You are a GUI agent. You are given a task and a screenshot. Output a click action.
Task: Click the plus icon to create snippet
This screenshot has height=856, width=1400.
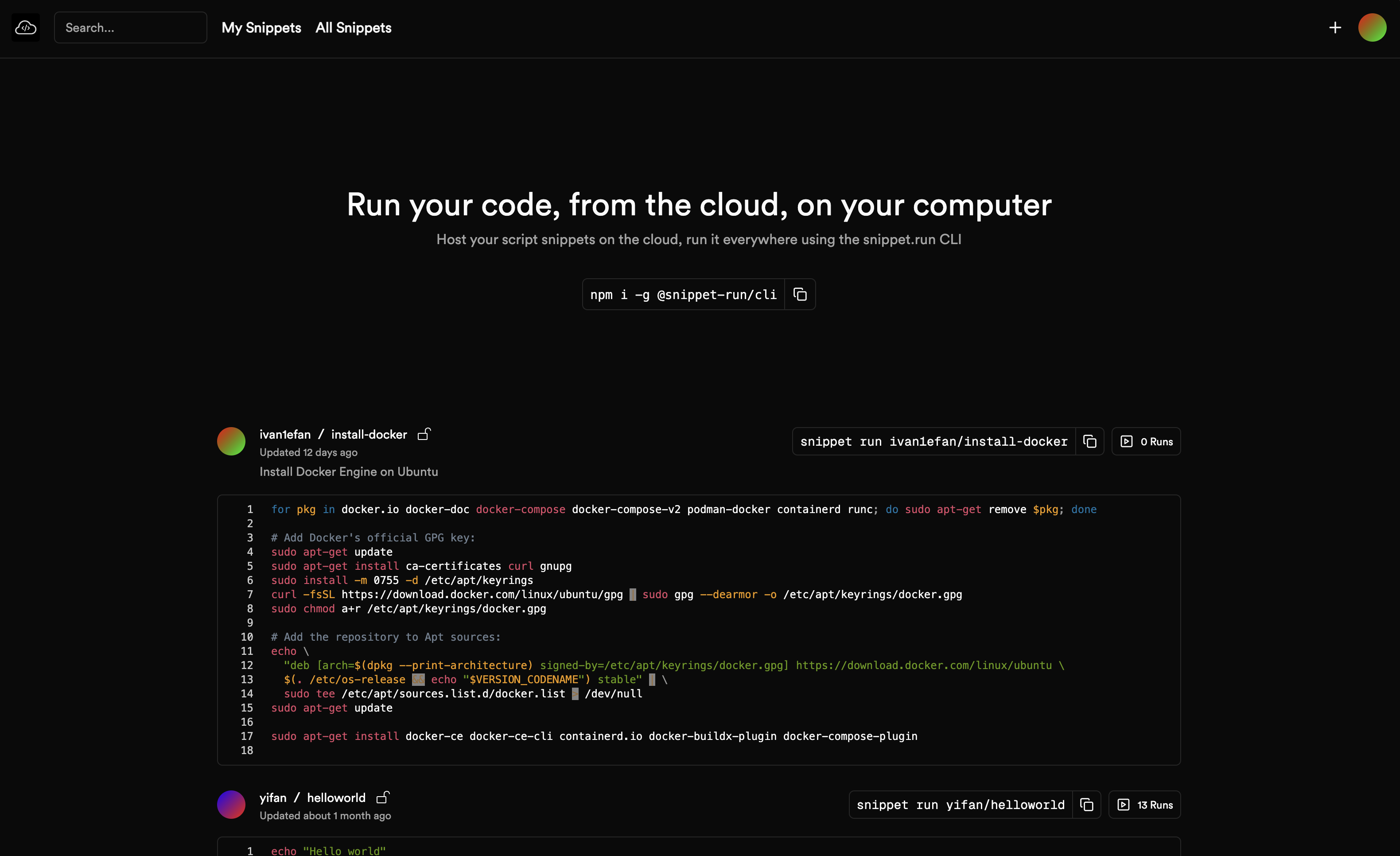click(x=1335, y=27)
